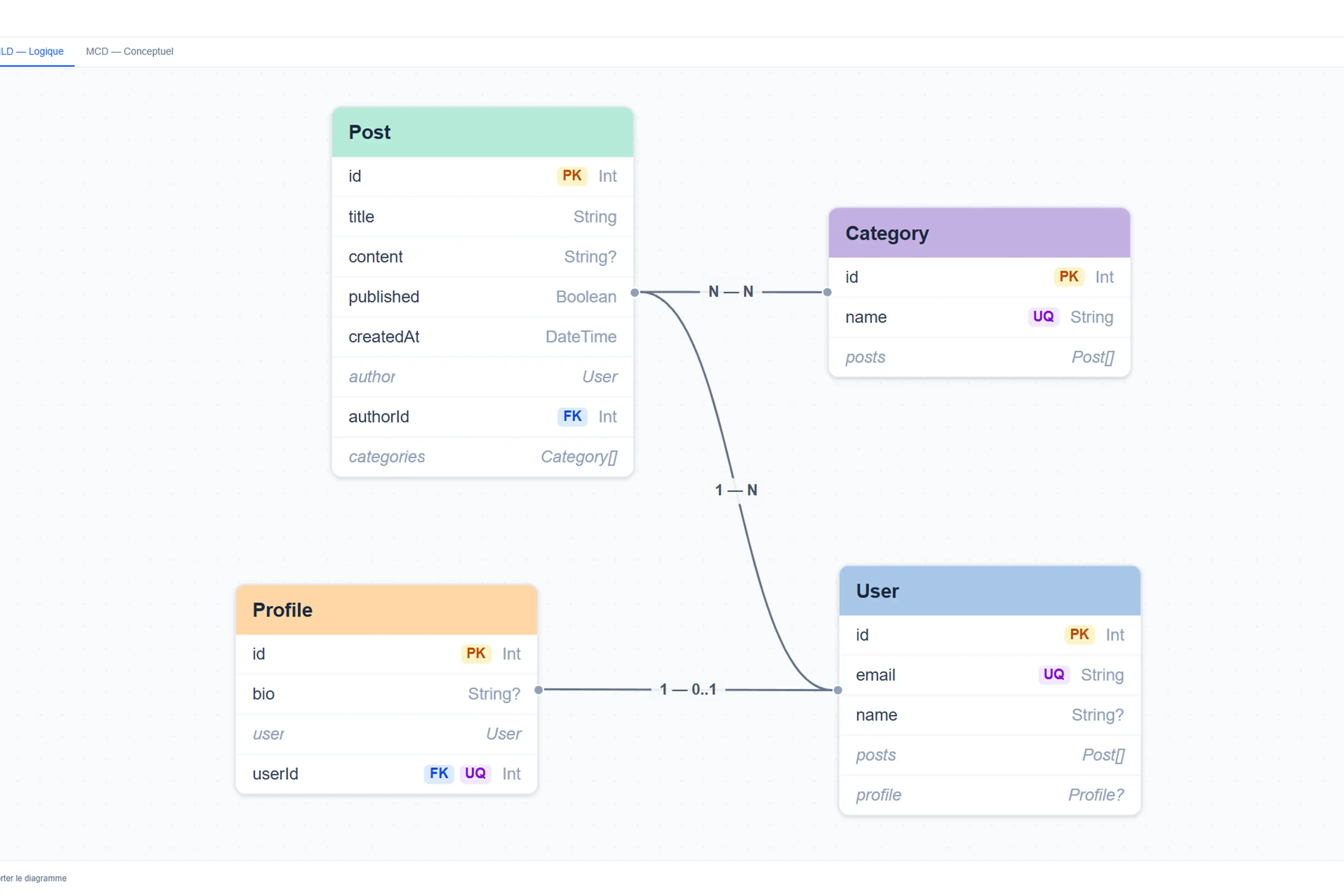Click PK badge in Category id row
The height and width of the screenshot is (896, 1344).
click(x=1069, y=277)
